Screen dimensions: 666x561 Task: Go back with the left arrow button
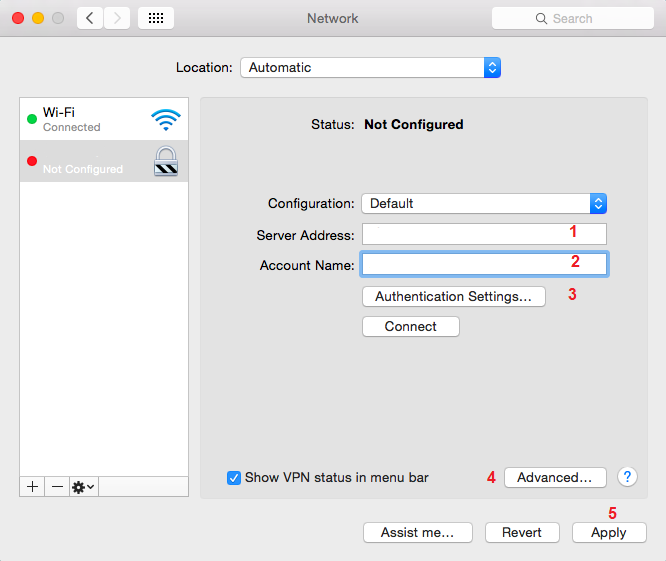90,18
